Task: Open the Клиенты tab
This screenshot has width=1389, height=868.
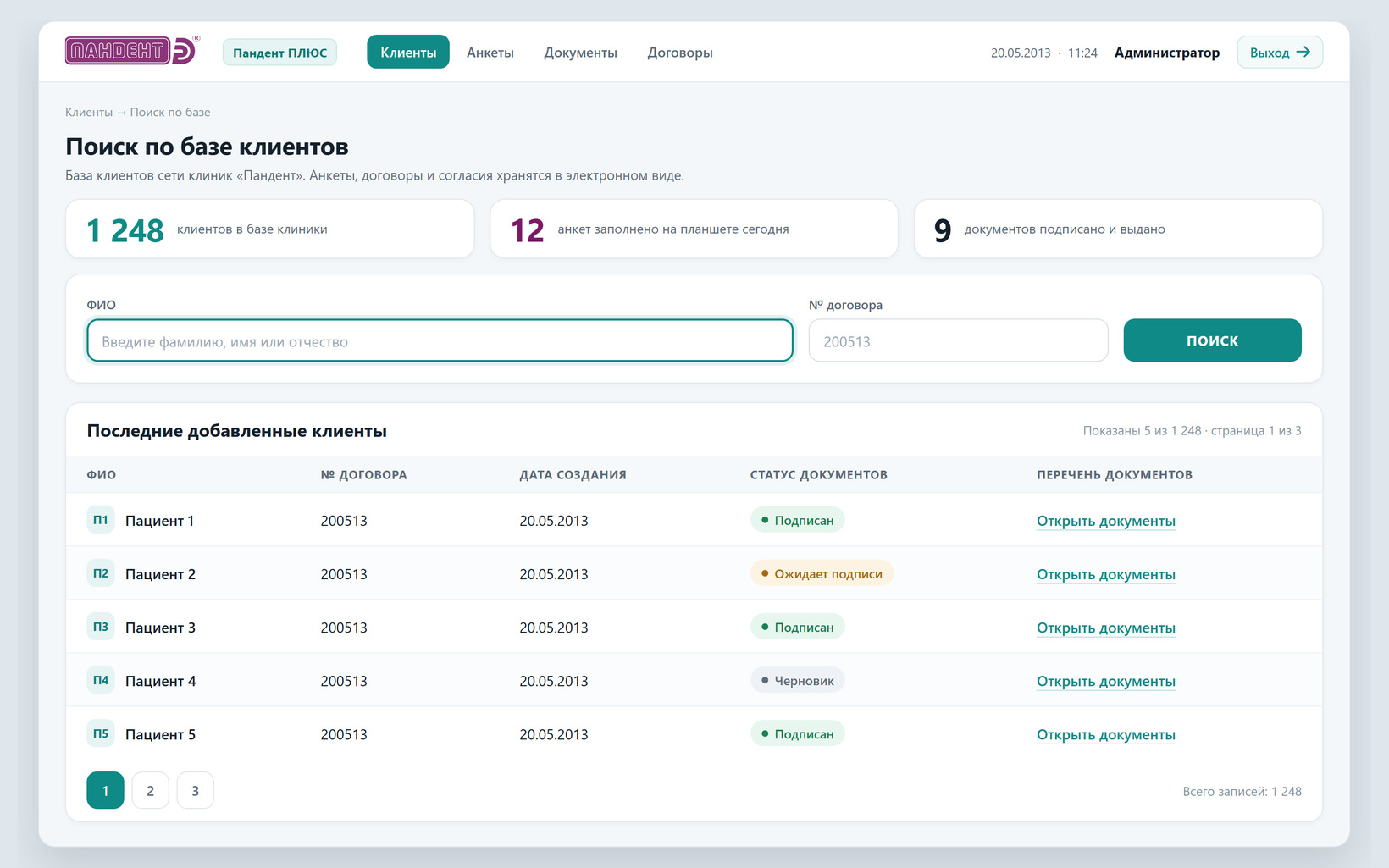Action: (408, 52)
